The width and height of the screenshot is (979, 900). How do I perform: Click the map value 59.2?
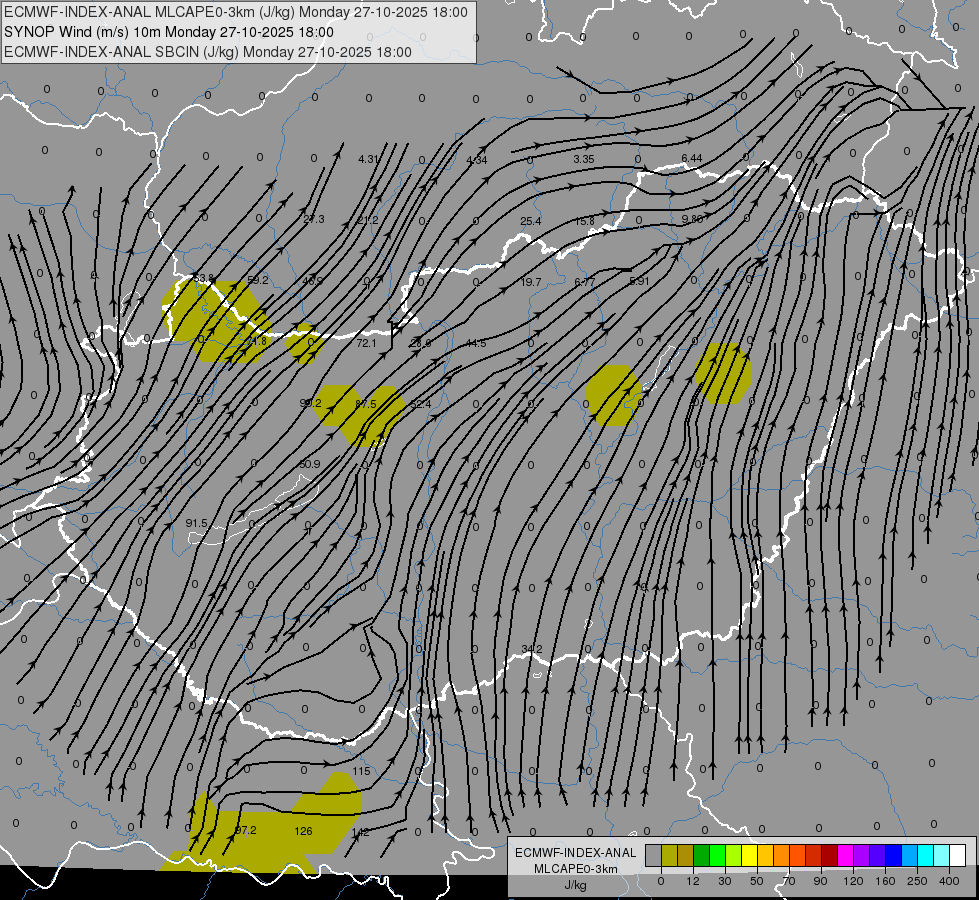coord(257,280)
